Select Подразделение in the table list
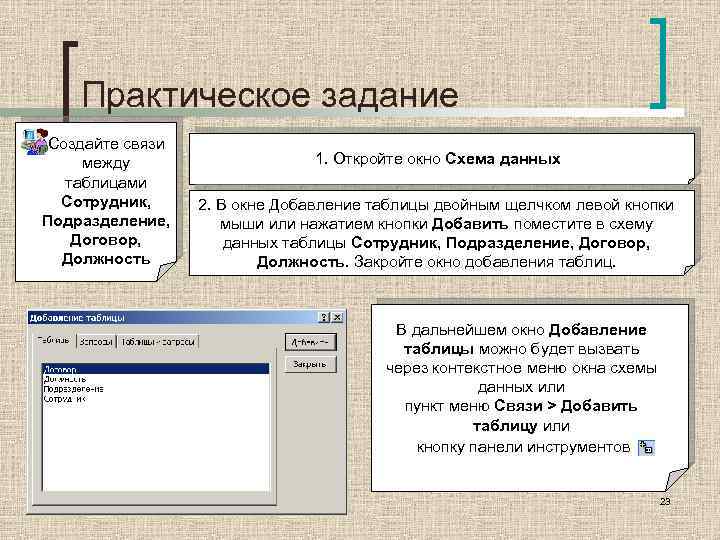 (156, 389)
